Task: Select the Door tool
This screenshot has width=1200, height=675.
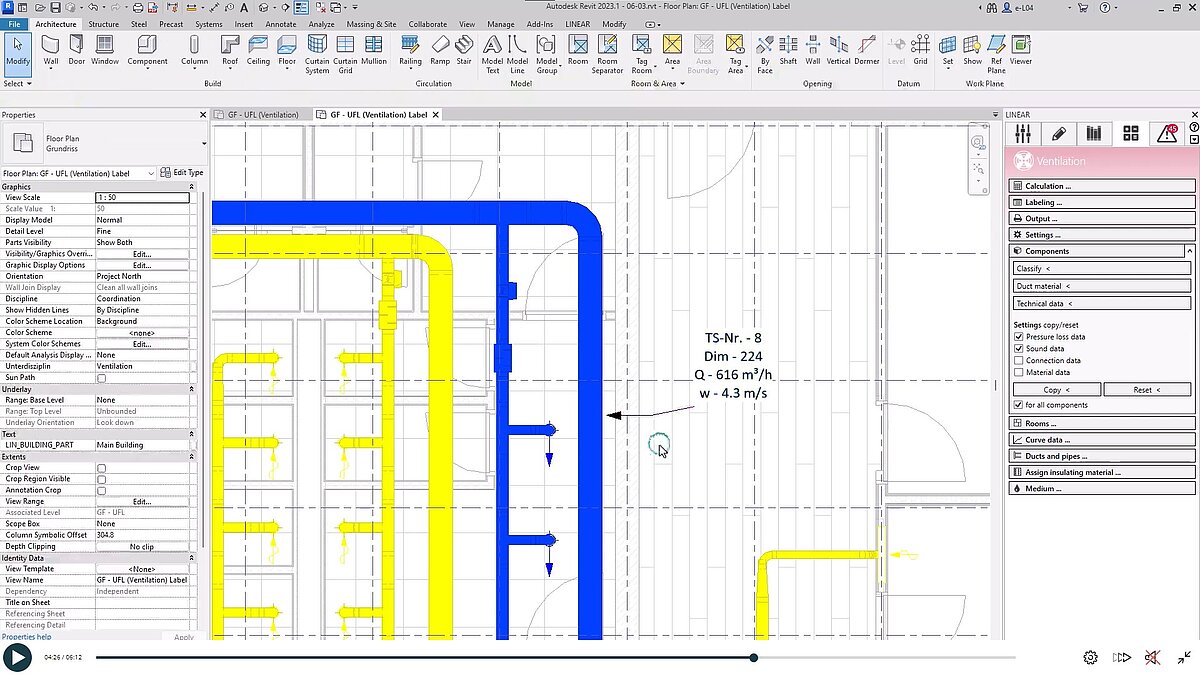Action: click(77, 50)
